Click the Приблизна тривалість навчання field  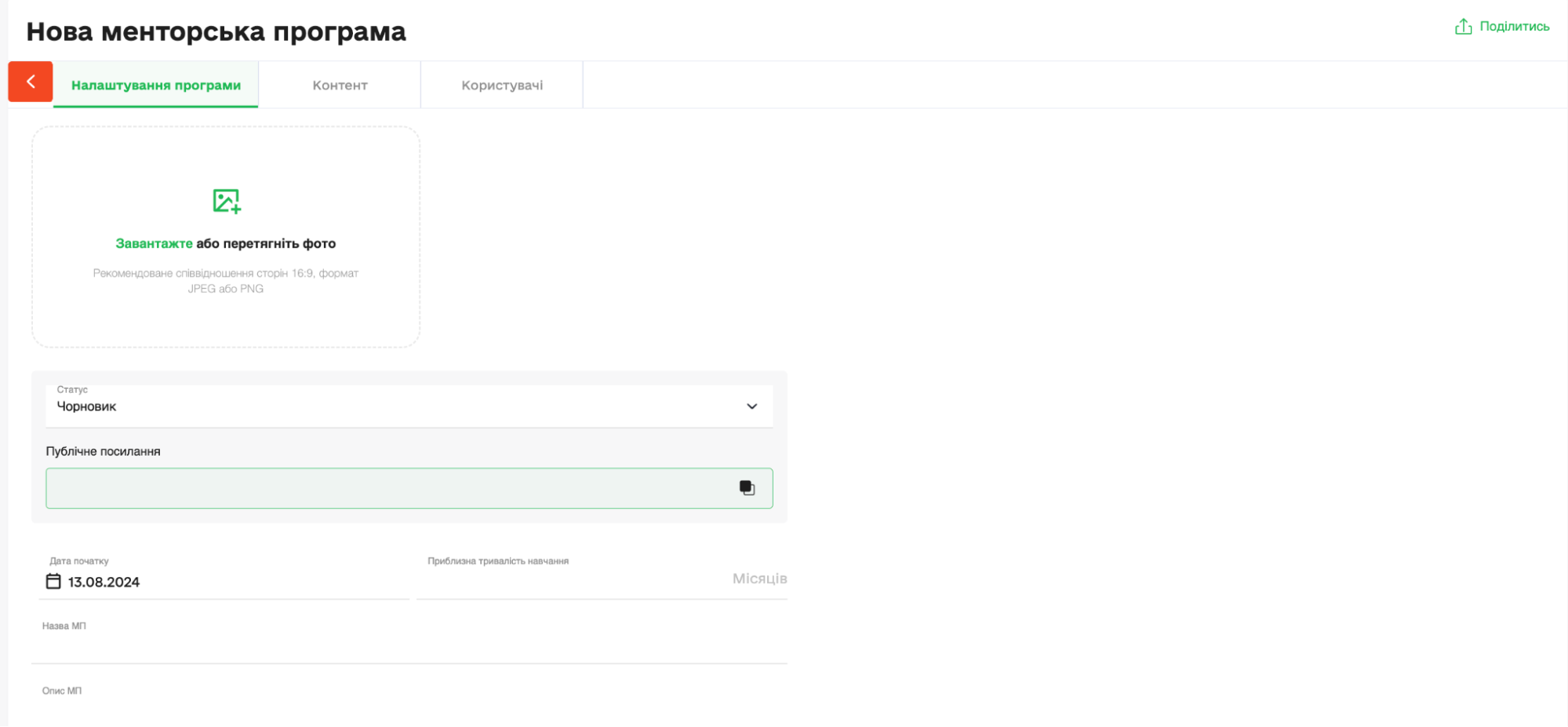point(573,580)
